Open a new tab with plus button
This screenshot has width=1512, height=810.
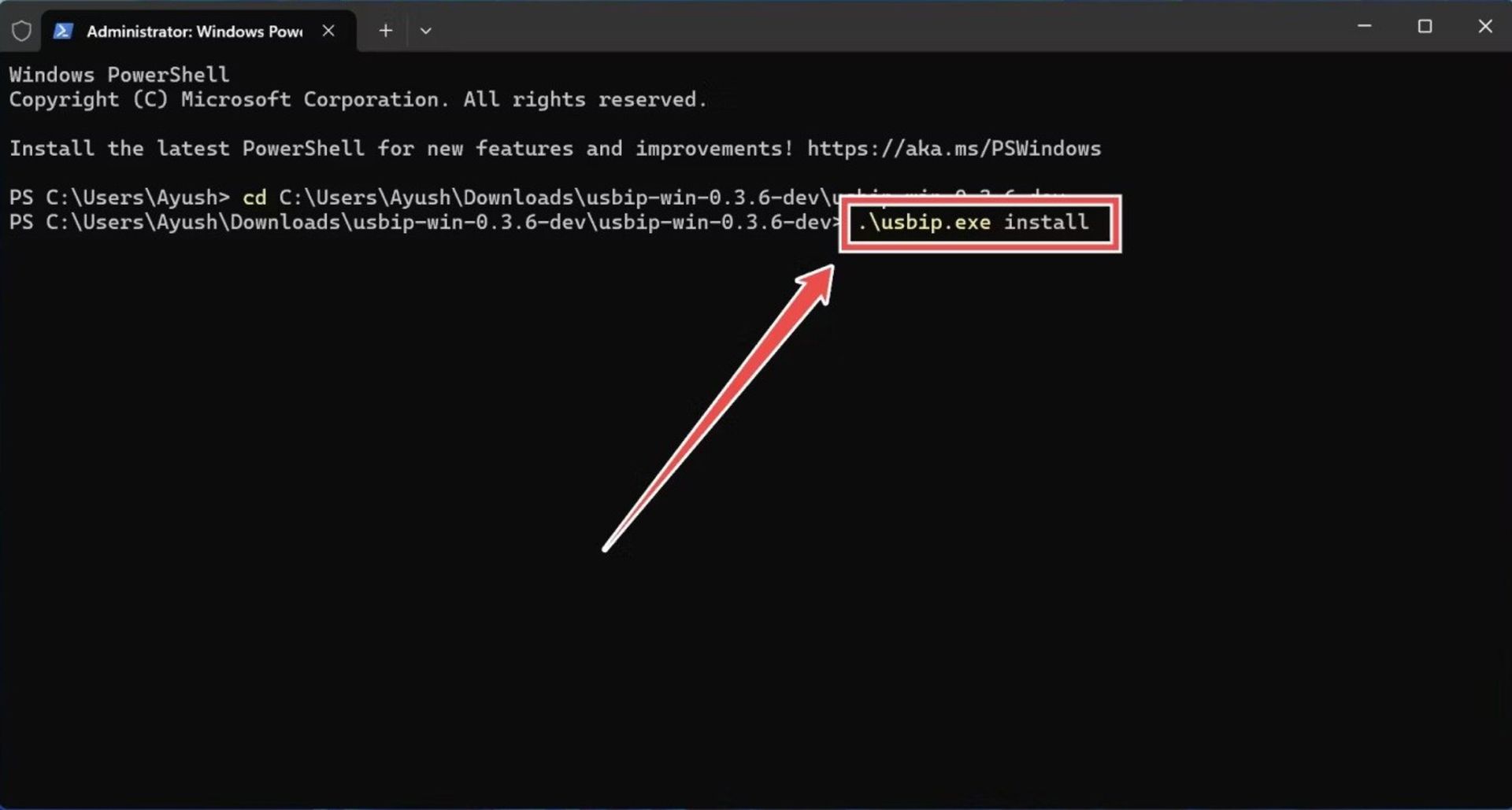click(x=385, y=31)
